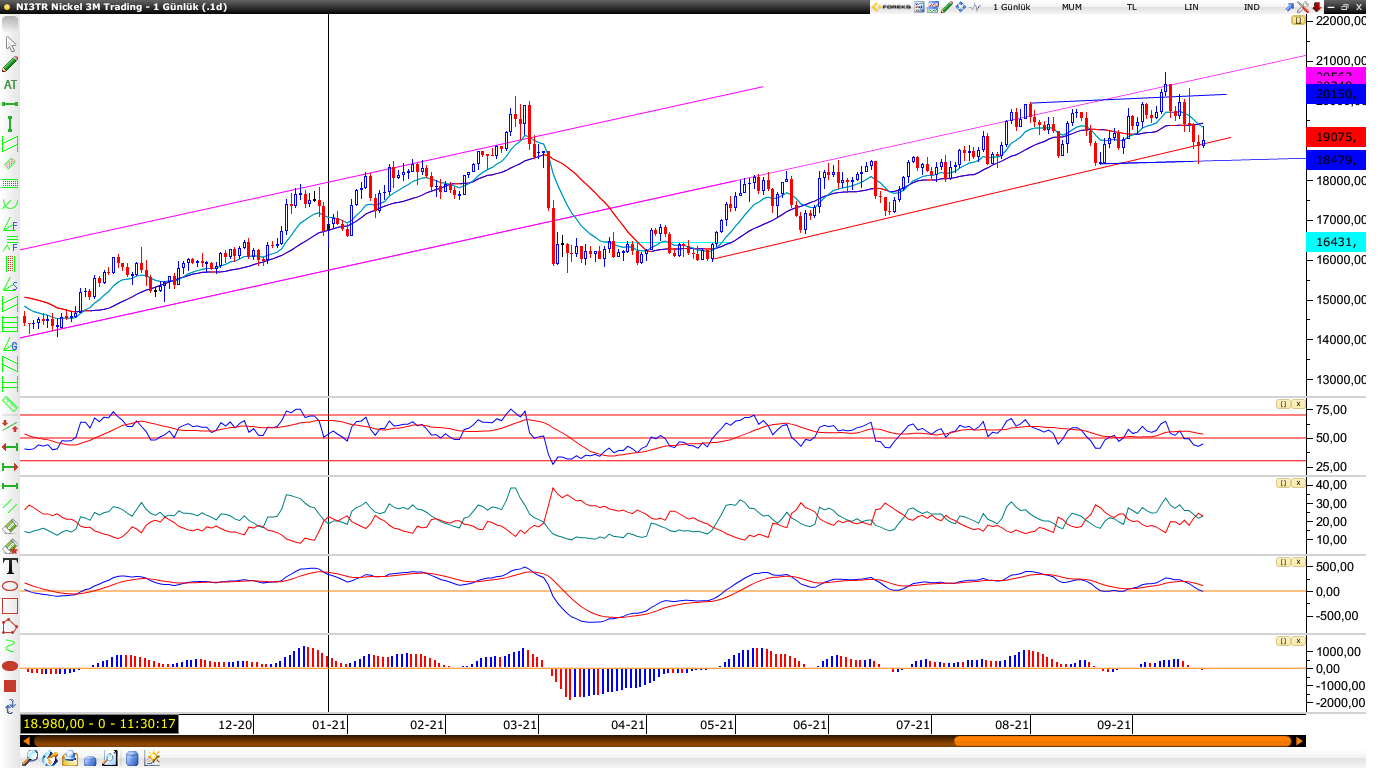Select the horizontal line measure tool
Screen dimensions: 1380x768
click(x=11, y=104)
